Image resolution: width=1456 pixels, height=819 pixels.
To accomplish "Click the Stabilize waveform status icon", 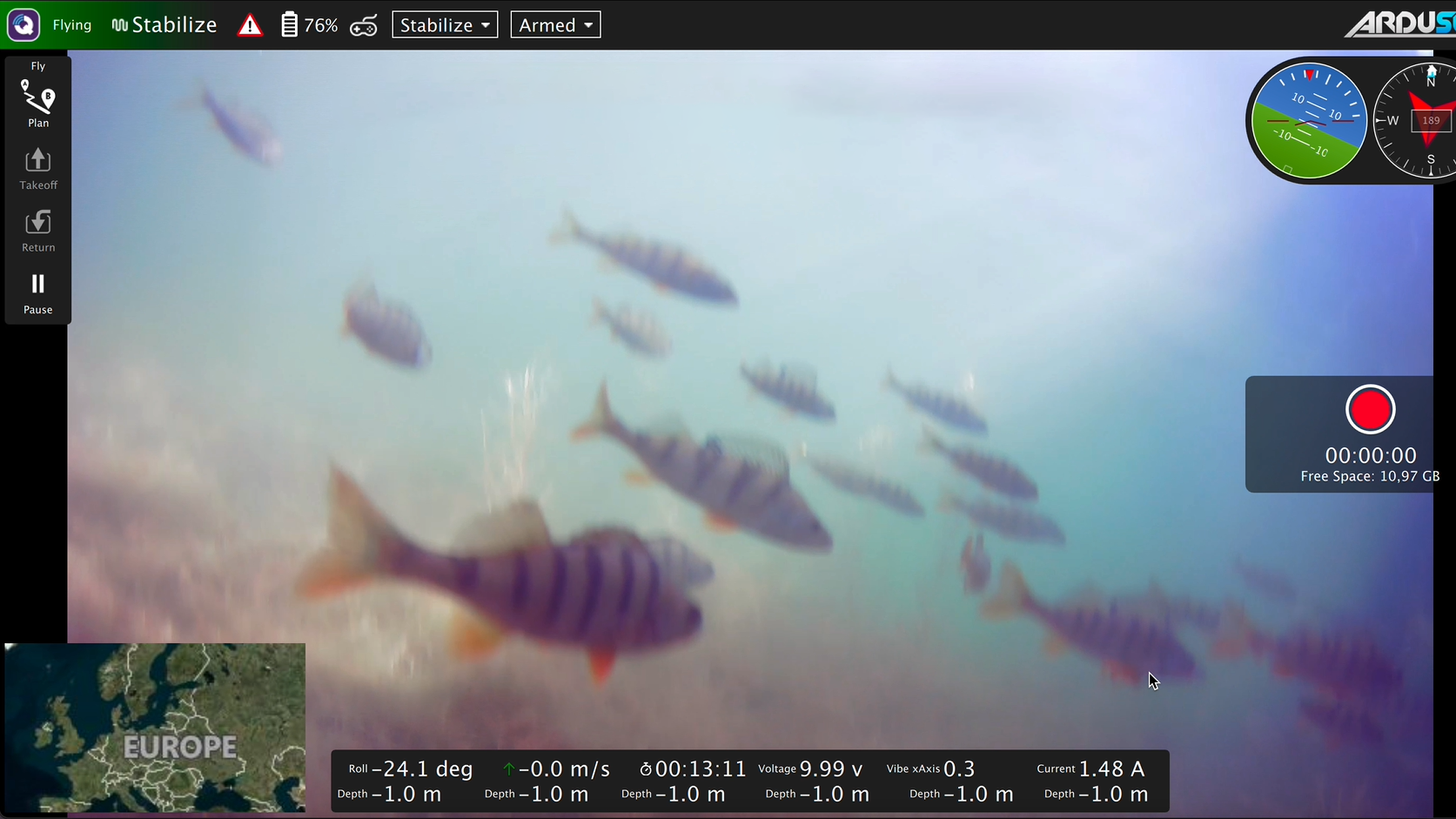I will coord(120,23).
